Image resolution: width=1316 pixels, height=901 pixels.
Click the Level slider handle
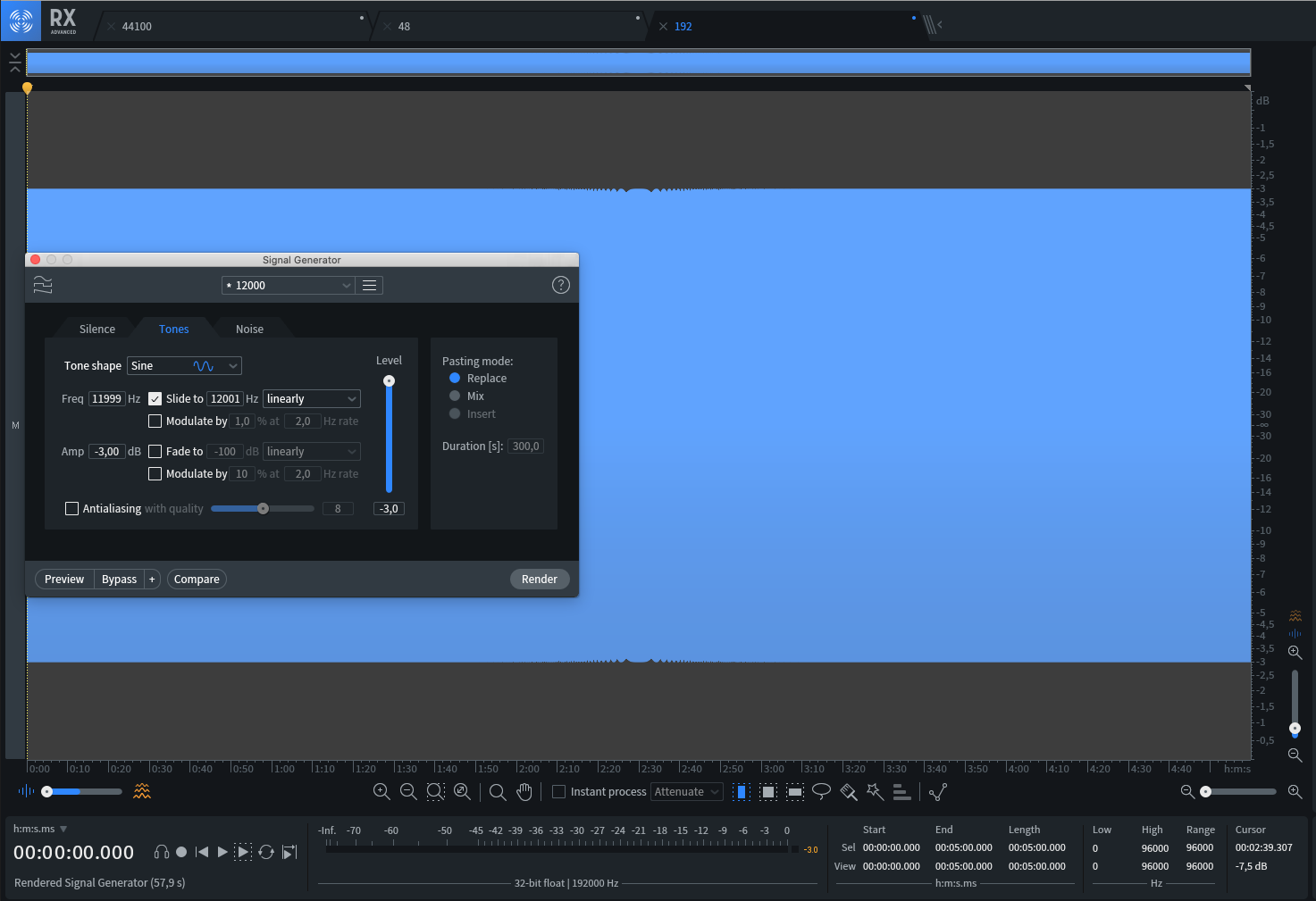[389, 381]
